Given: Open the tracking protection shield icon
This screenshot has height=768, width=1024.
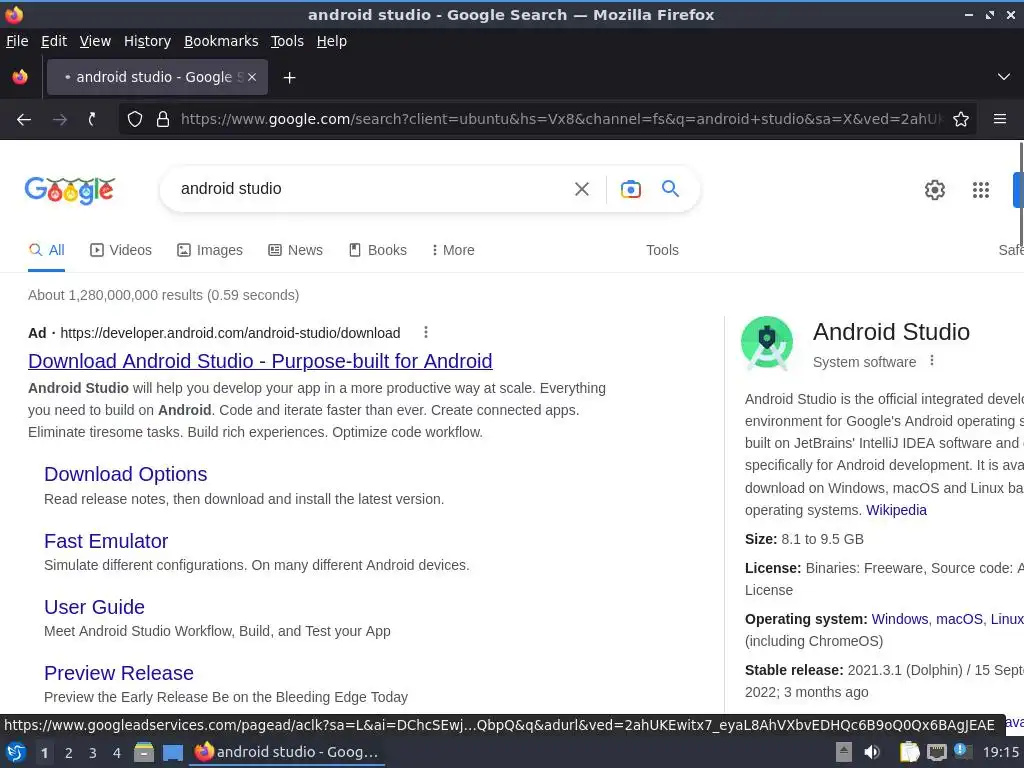Looking at the screenshot, I should [x=135, y=119].
